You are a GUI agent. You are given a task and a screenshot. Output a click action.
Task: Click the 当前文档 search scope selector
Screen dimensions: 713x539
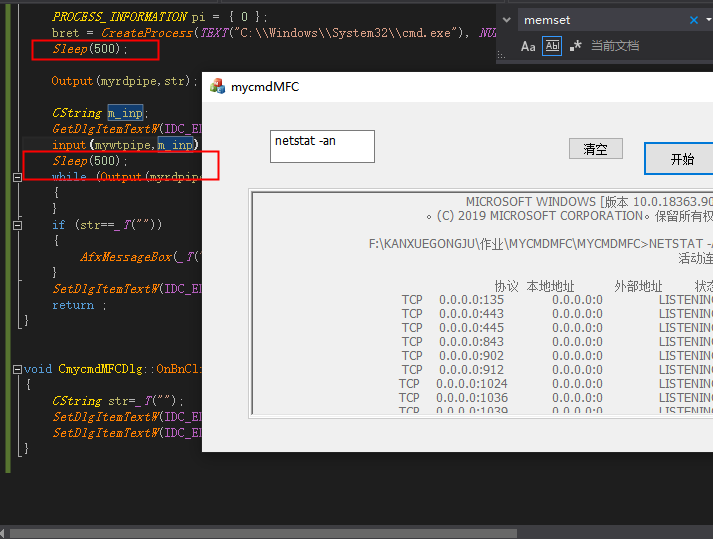tap(615, 46)
